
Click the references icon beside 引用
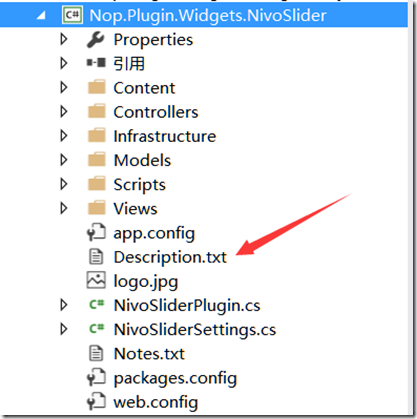click(x=96, y=63)
